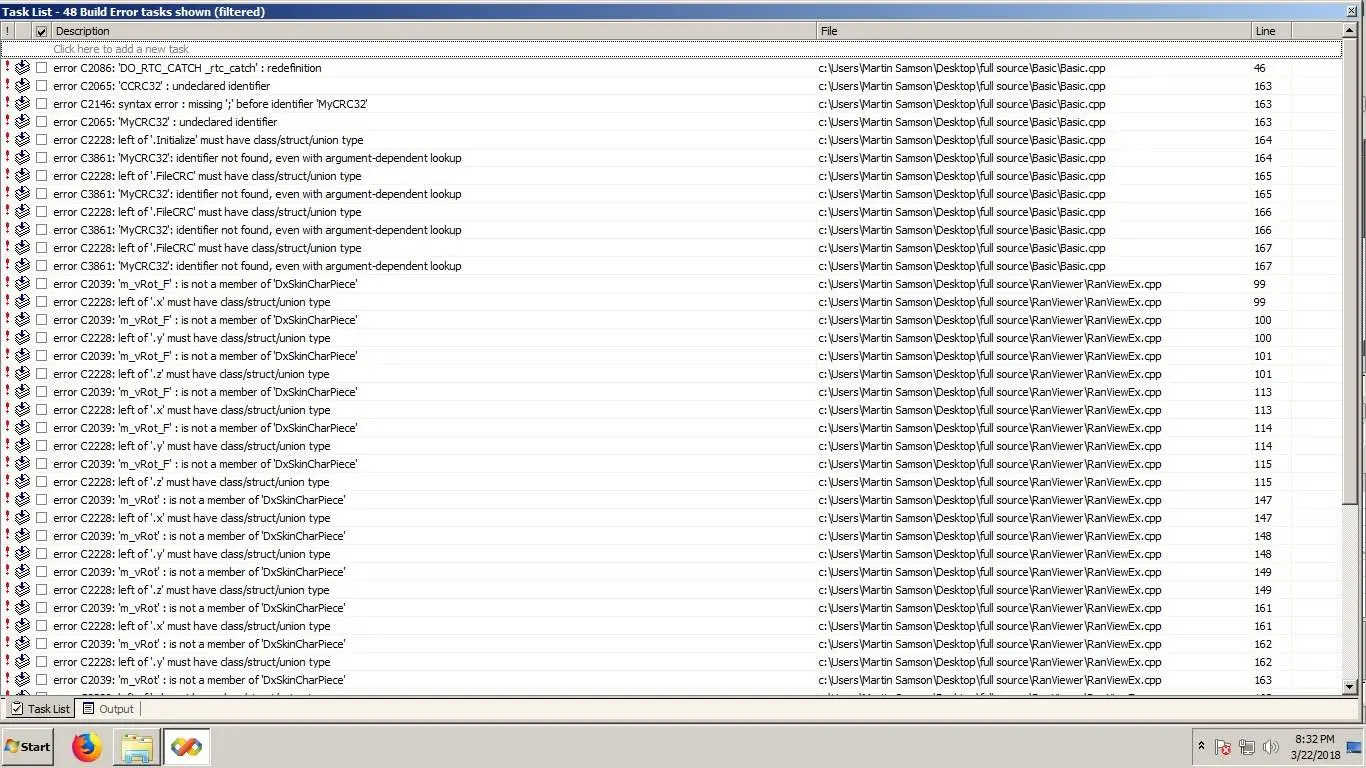Open Firefox from the taskbar
Image resolution: width=1366 pixels, height=768 pixels.
87,747
